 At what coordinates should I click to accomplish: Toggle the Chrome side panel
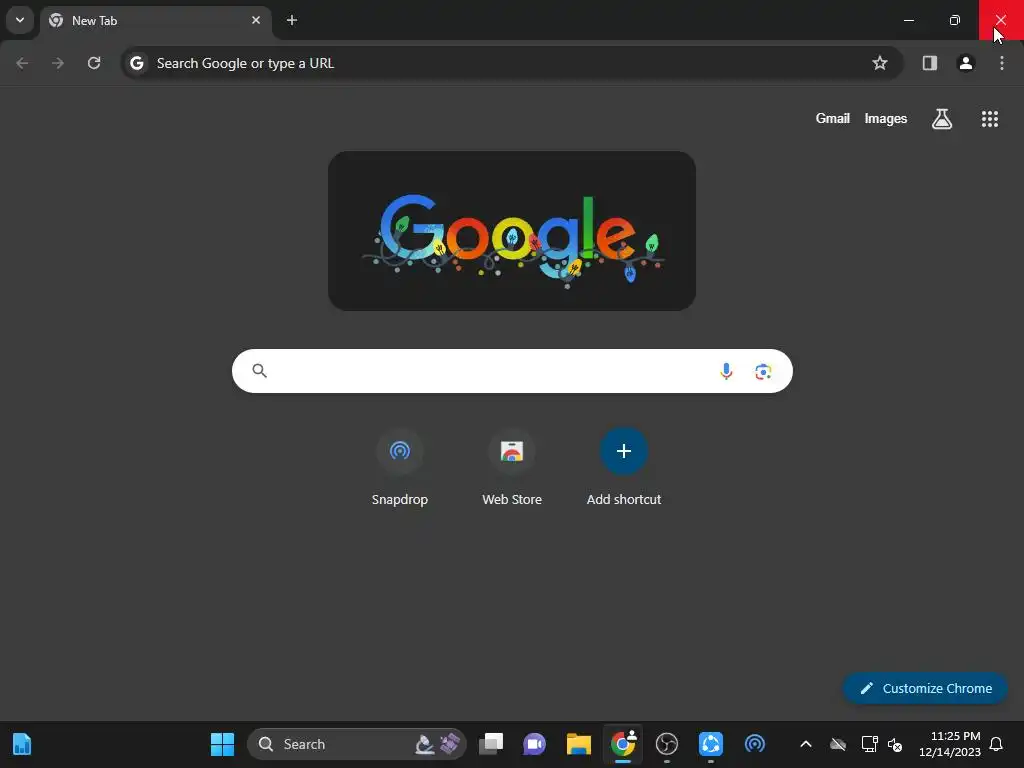click(929, 63)
